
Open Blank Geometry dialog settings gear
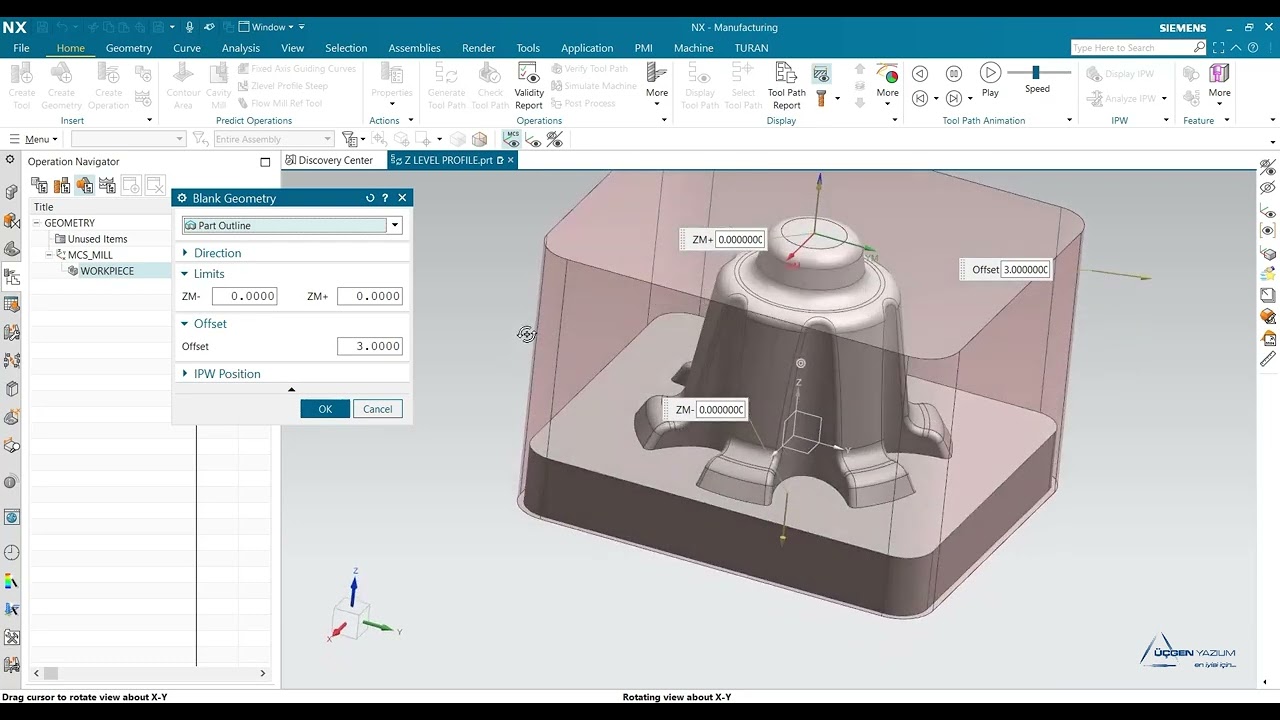(x=182, y=198)
